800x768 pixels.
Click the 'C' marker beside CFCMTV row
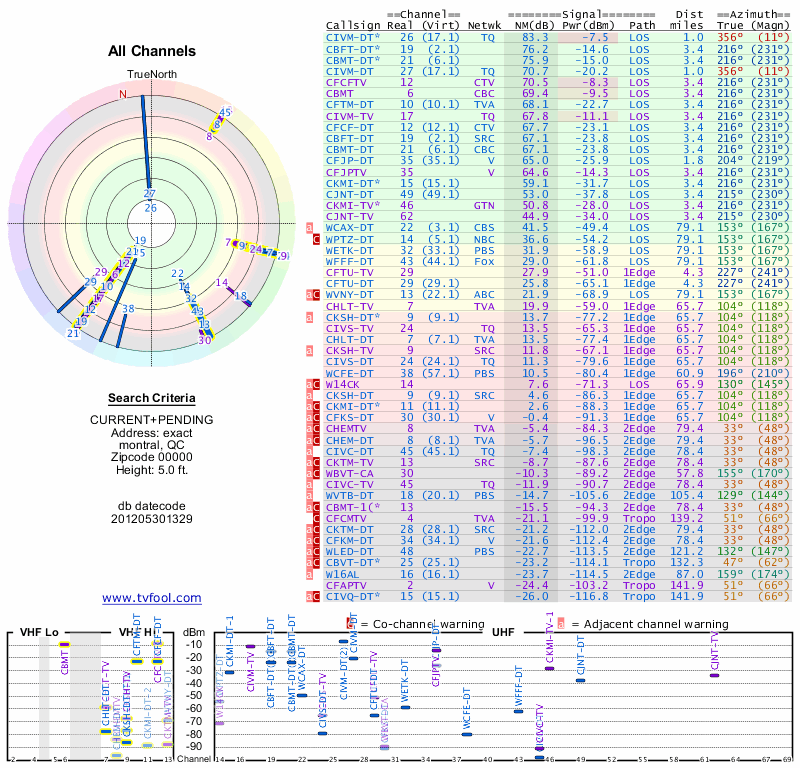pos(316,518)
